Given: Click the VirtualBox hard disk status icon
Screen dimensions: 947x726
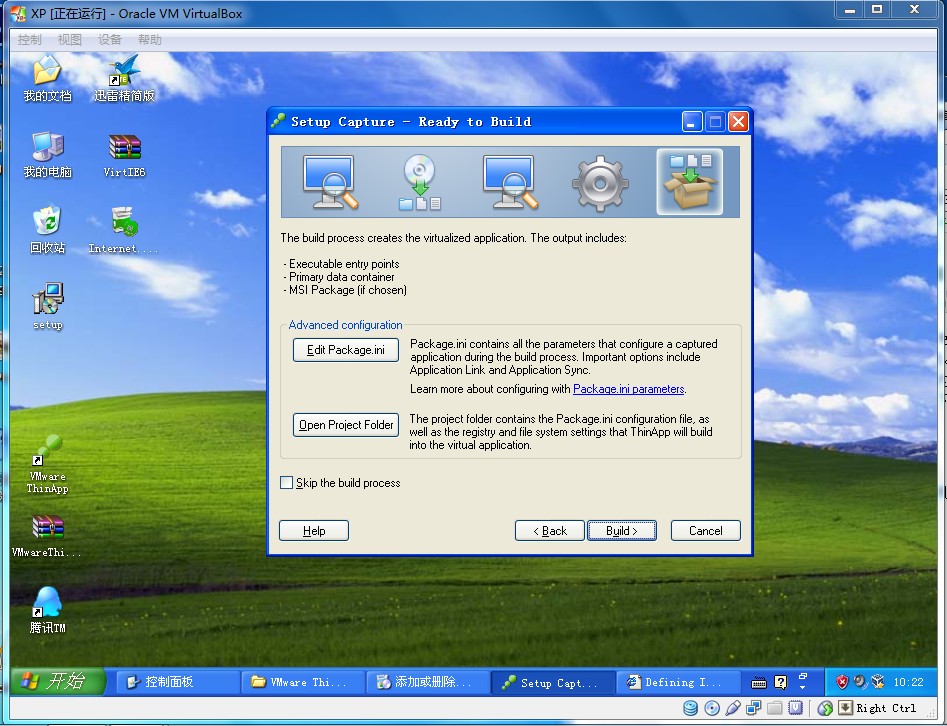Looking at the screenshot, I should [690, 708].
